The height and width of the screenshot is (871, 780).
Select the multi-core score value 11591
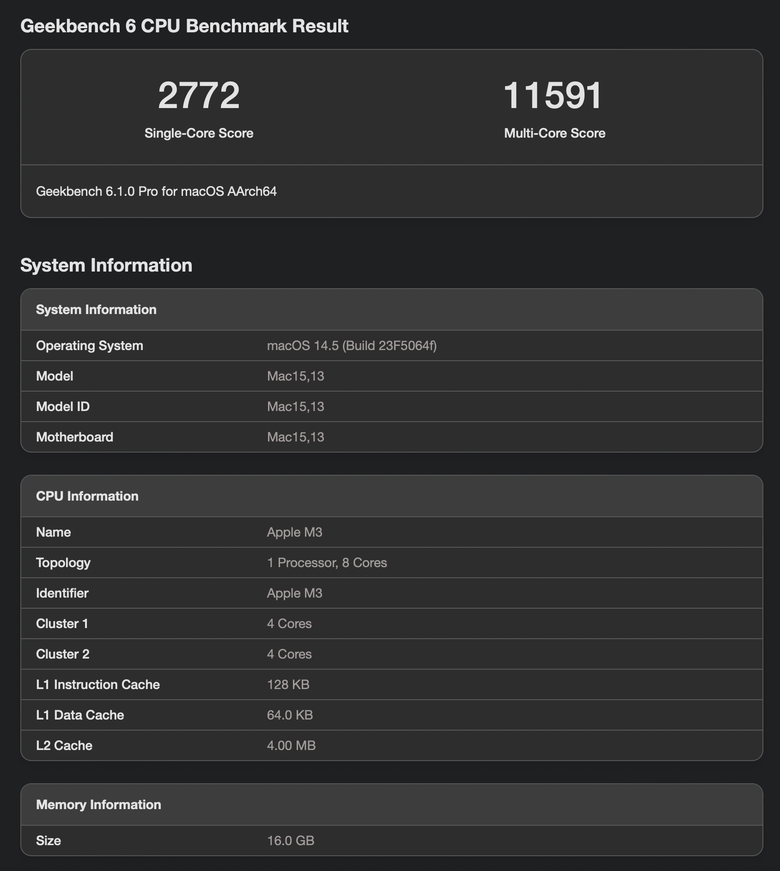pyautogui.click(x=553, y=95)
